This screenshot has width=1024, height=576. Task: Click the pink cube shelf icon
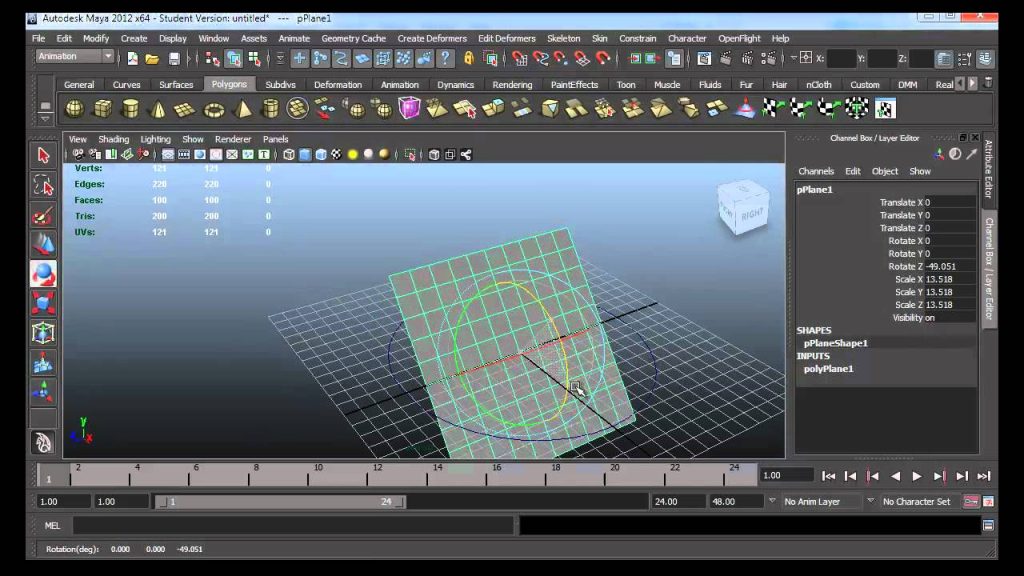[409, 108]
